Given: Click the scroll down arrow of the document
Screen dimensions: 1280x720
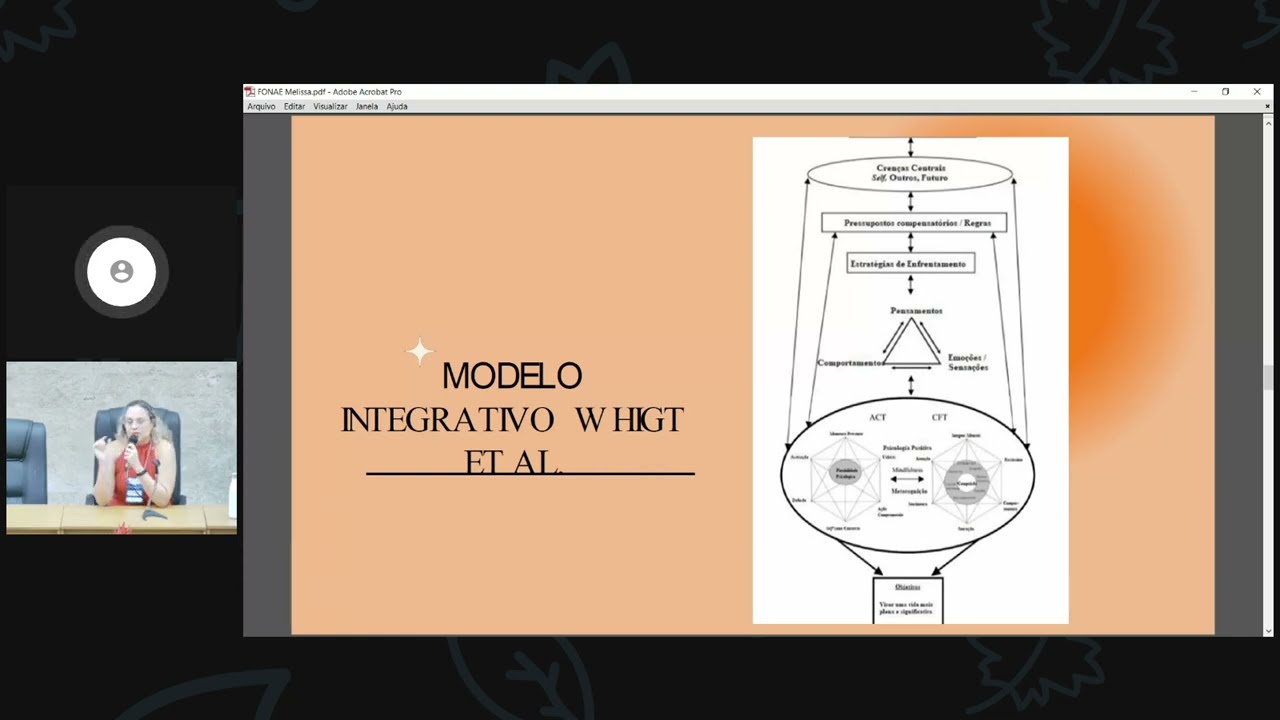Looking at the screenshot, I should (x=1268, y=631).
